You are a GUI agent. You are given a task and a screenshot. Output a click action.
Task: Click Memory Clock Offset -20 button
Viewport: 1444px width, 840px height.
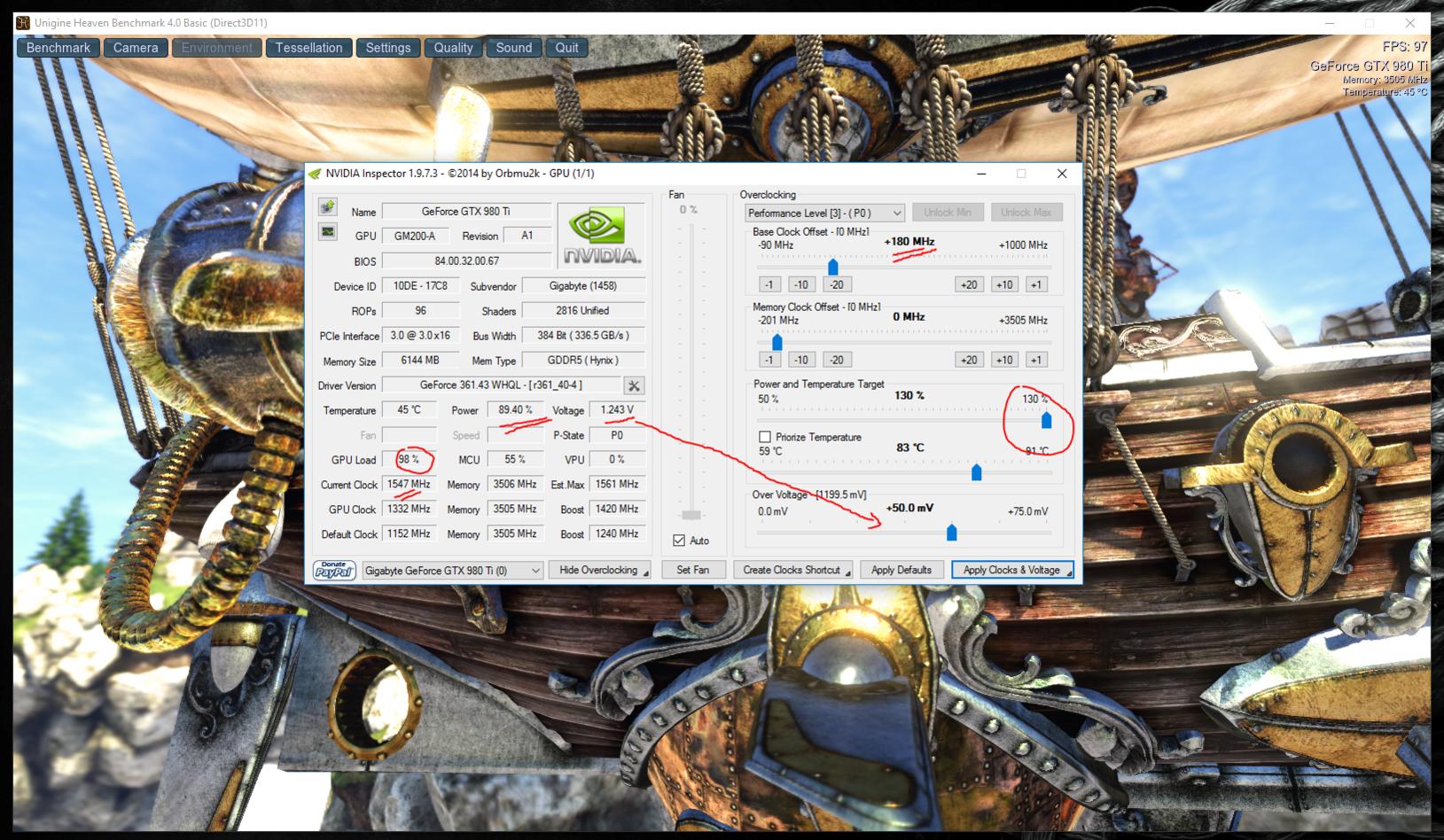(837, 360)
